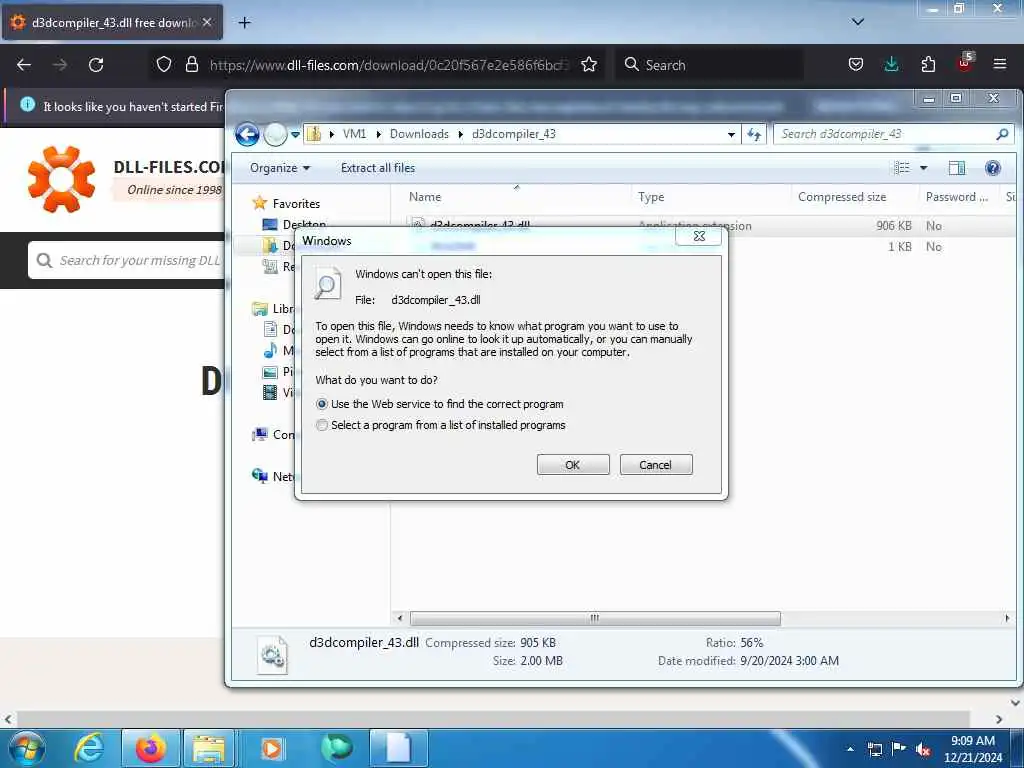Click Search for your missing DLL field
The image size is (1024, 768).
[127, 261]
